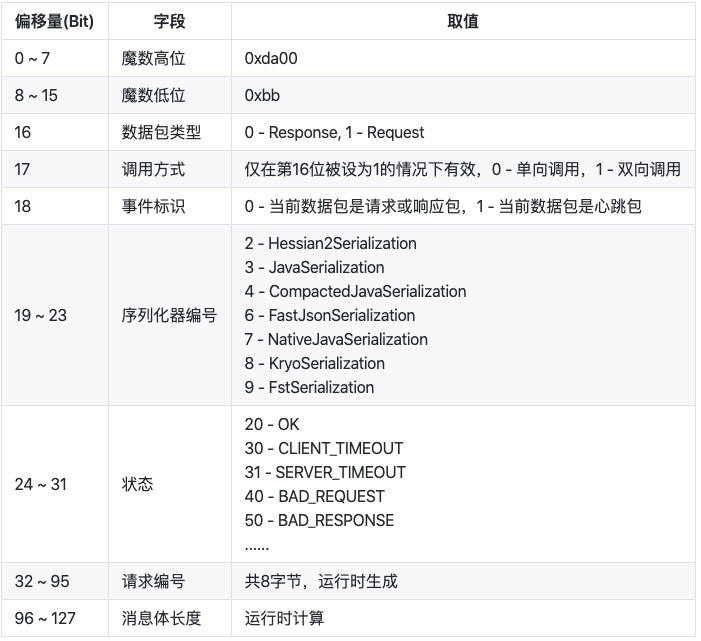This screenshot has height=641, width=701.
Task: Select the 调用方式 field cell
Action: coord(153,169)
